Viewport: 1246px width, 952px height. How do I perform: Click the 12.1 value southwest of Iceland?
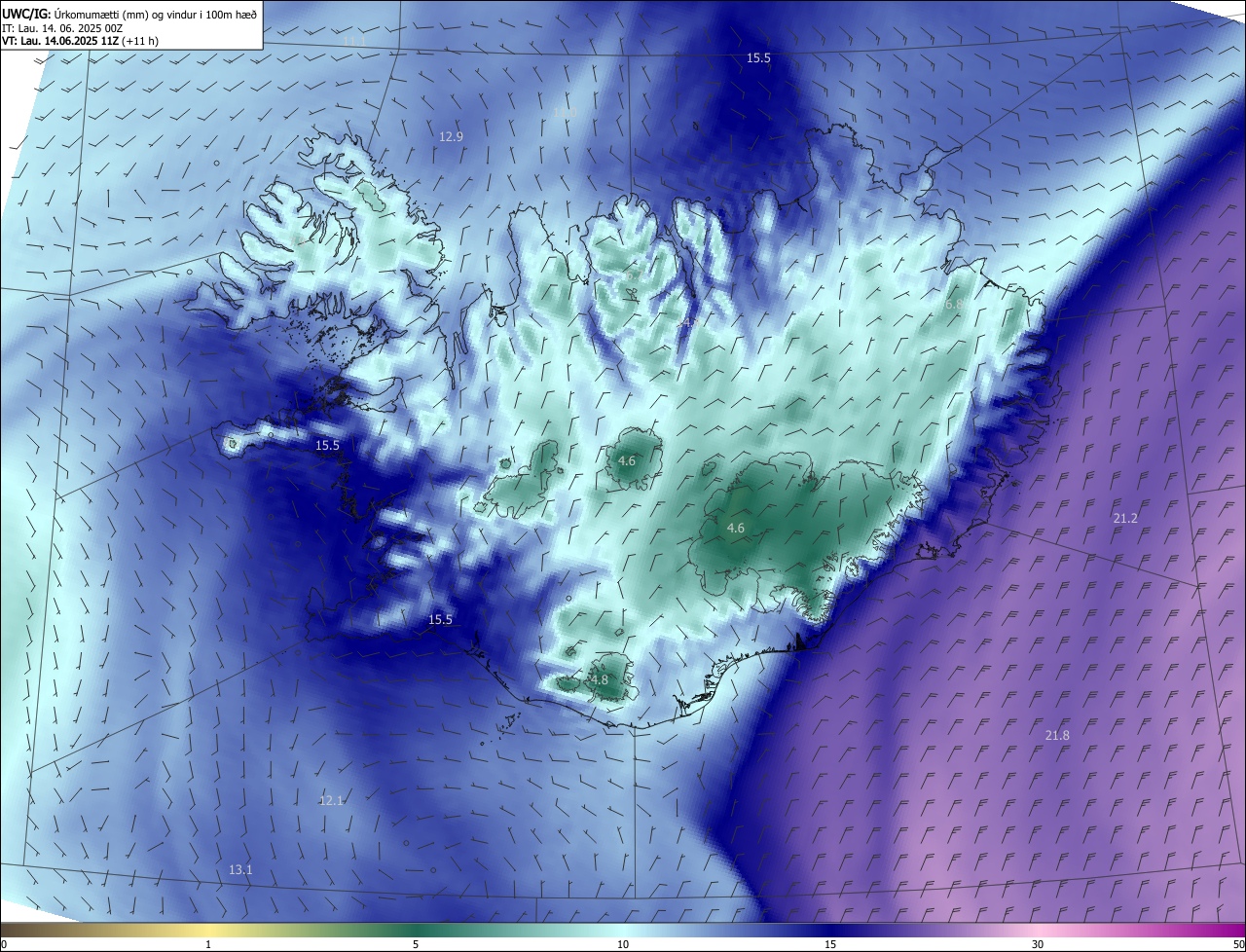(x=331, y=801)
